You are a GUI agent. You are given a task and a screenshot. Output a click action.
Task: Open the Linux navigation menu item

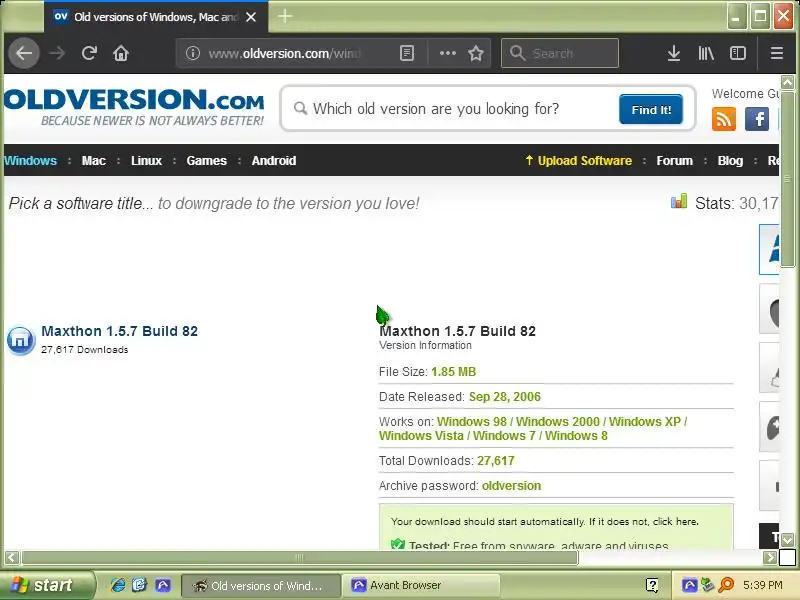coord(146,161)
